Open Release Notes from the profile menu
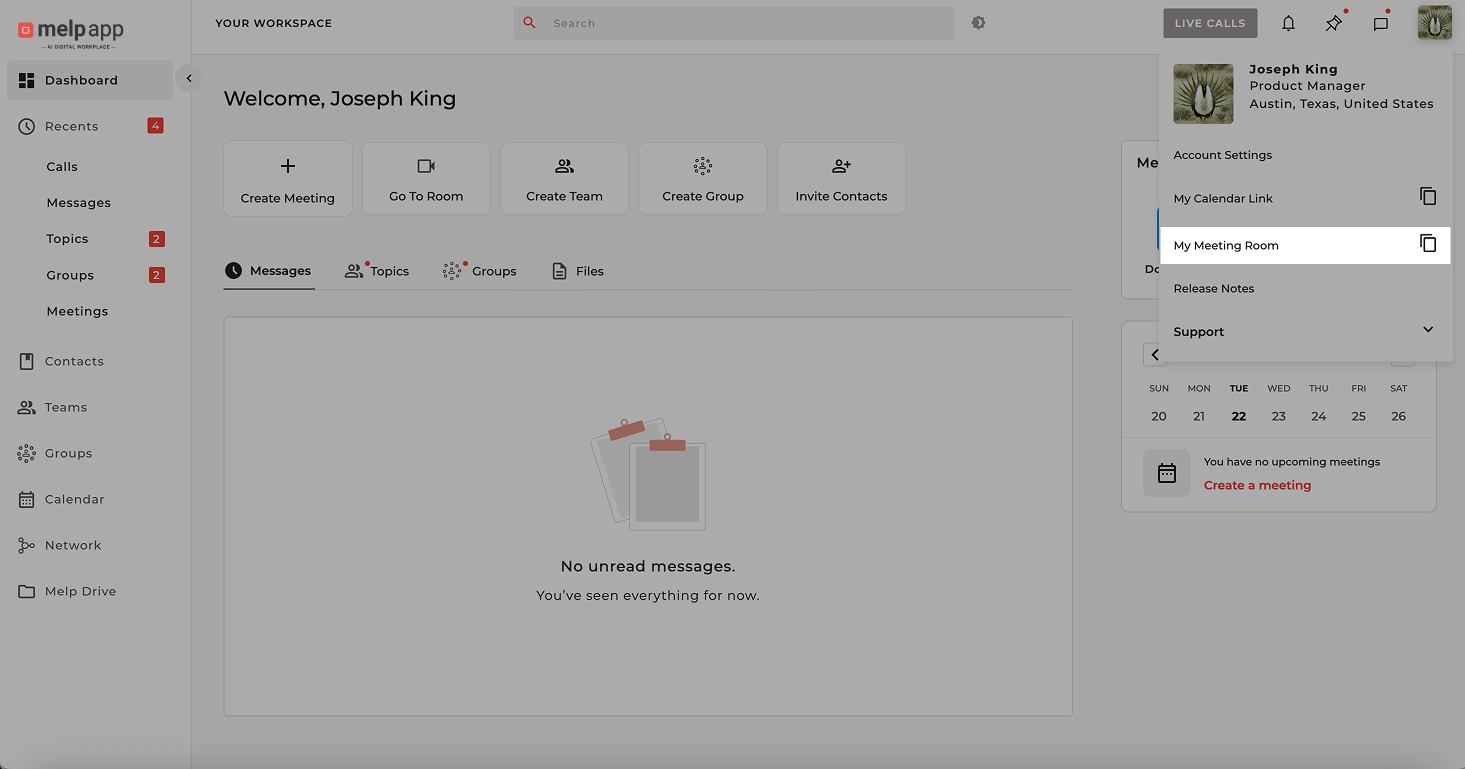 [1213, 288]
